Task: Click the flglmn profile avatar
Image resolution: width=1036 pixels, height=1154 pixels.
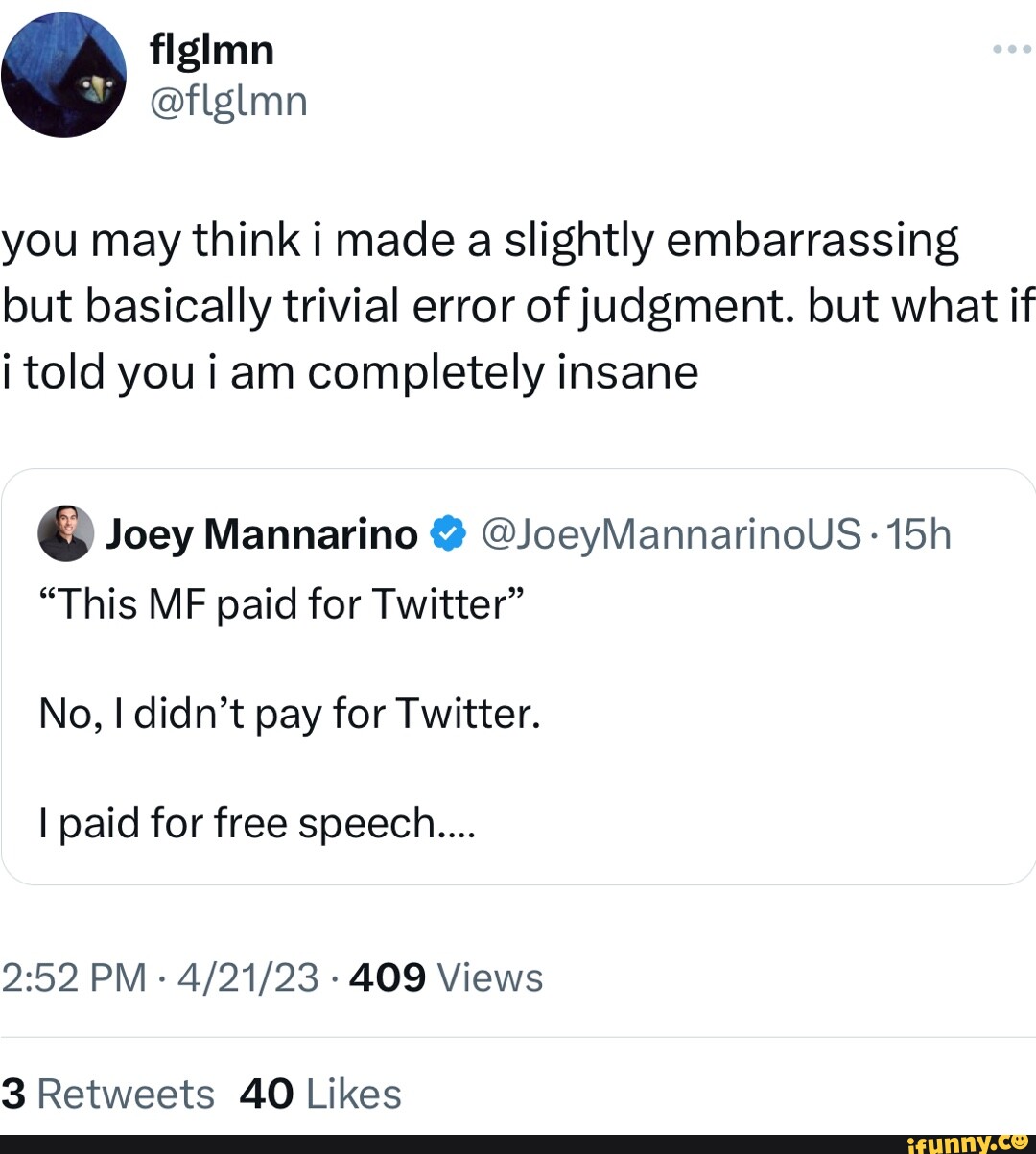Action: click(63, 75)
